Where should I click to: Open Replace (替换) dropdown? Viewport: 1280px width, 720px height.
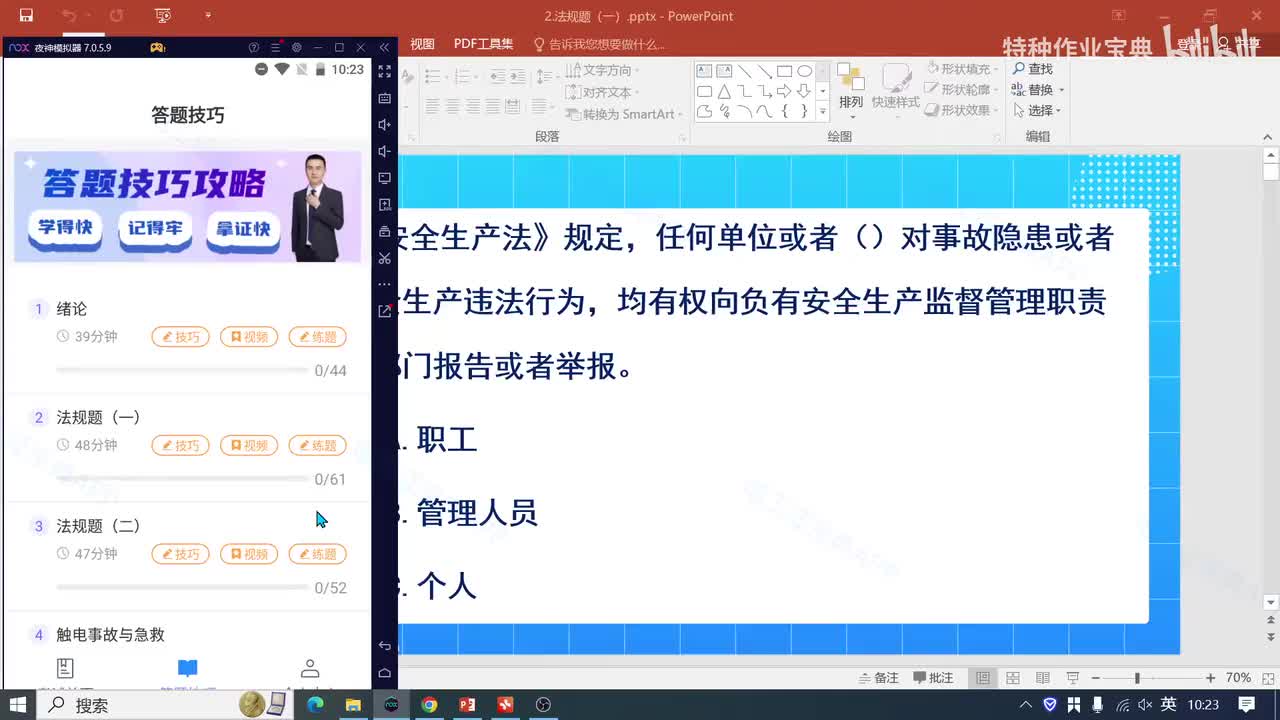pos(1037,90)
